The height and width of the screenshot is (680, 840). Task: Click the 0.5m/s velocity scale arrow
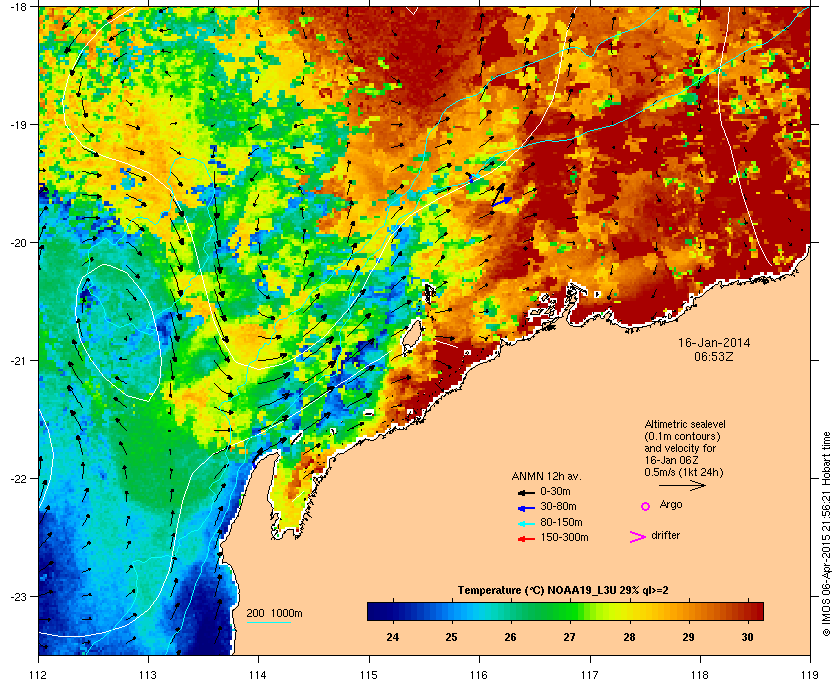point(682,485)
